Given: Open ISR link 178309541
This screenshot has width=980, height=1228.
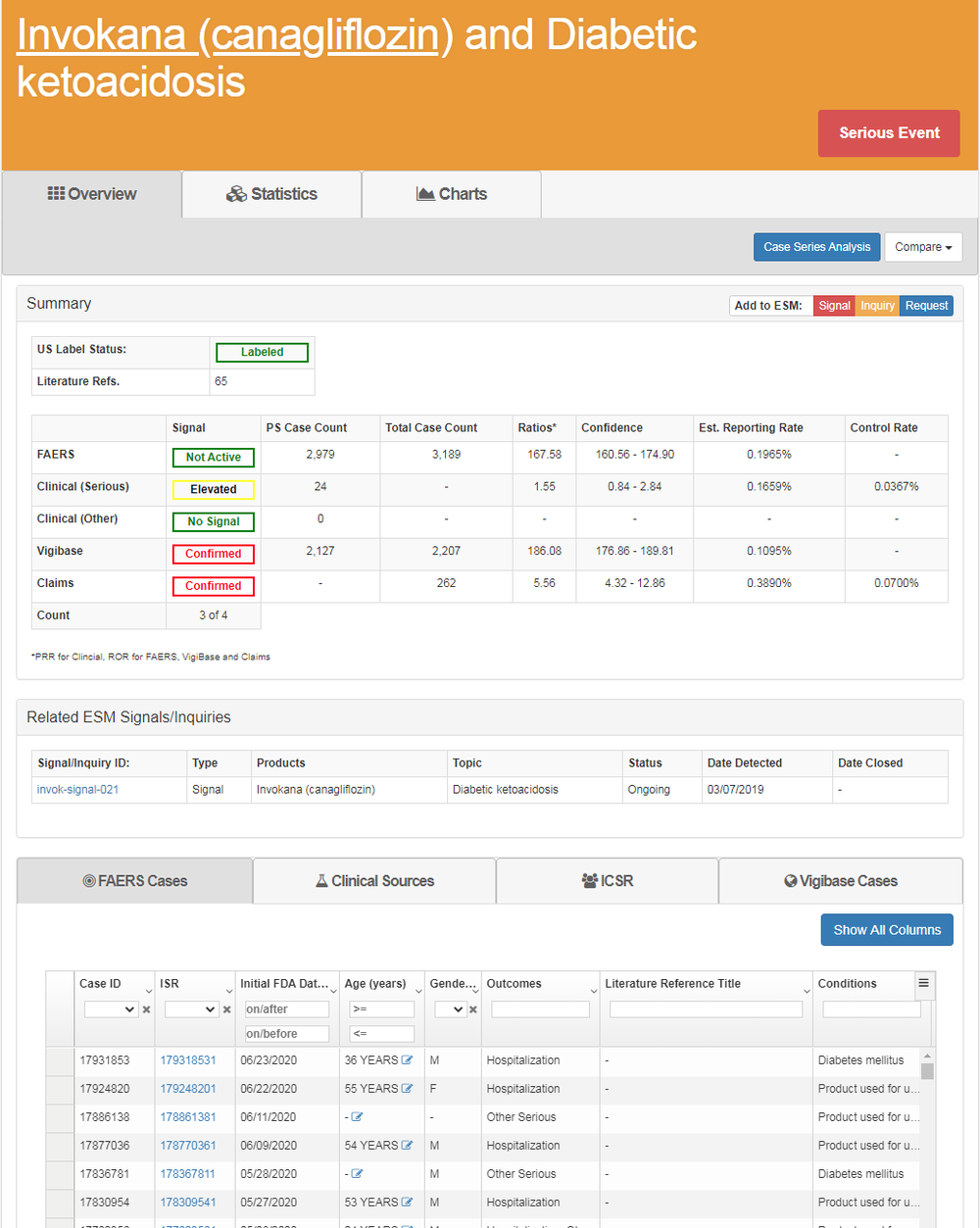Looking at the screenshot, I should (188, 1203).
